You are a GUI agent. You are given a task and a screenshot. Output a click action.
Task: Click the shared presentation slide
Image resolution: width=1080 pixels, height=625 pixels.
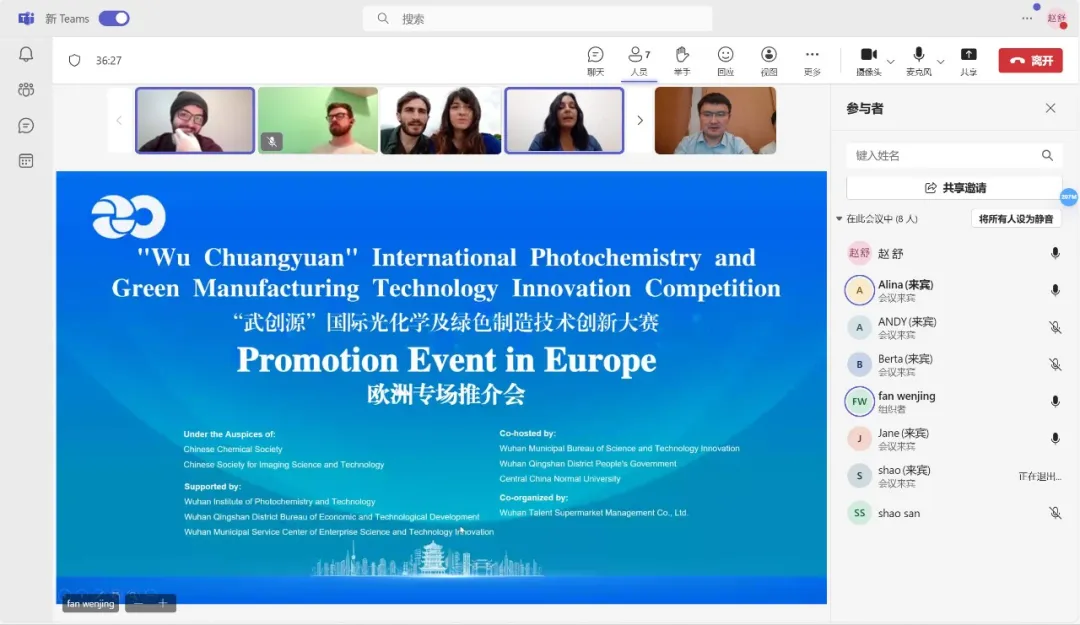pos(442,387)
